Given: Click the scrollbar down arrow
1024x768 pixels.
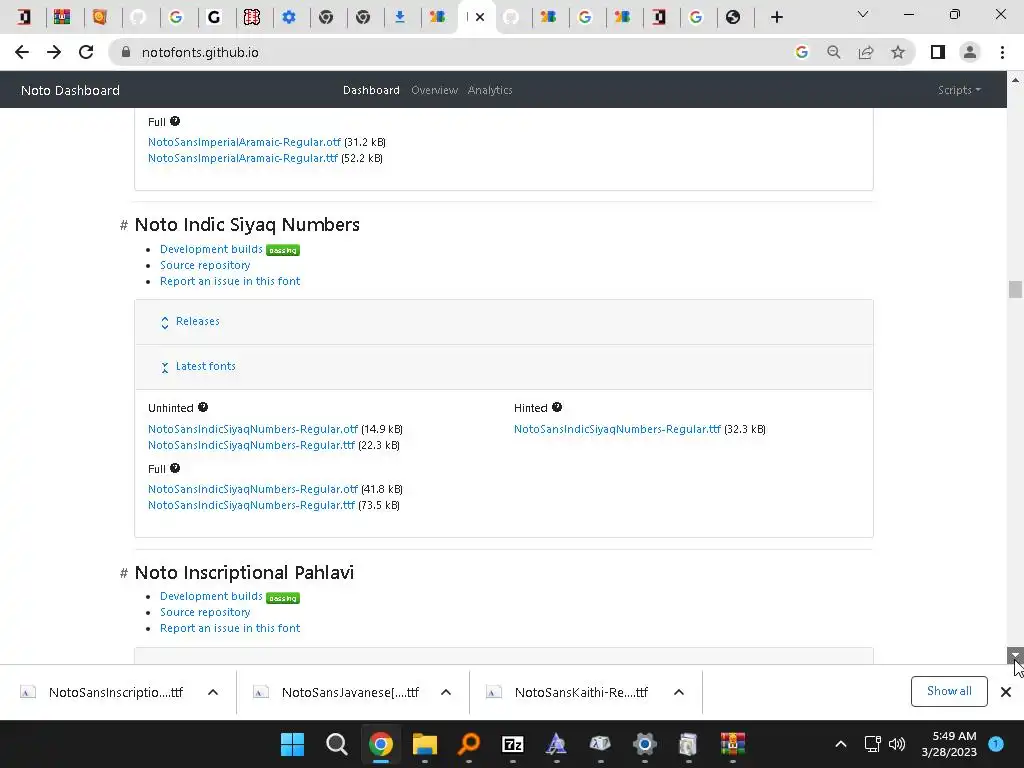Looking at the screenshot, I should (x=1015, y=656).
